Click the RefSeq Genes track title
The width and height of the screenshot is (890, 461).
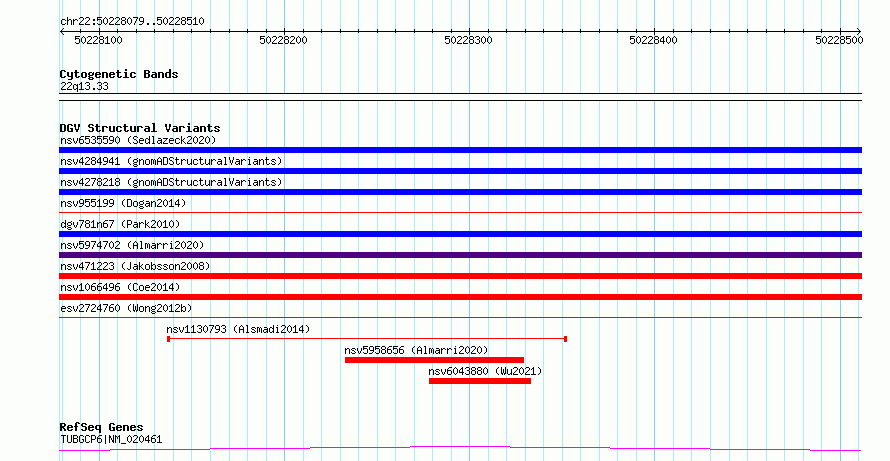[101, 428]
